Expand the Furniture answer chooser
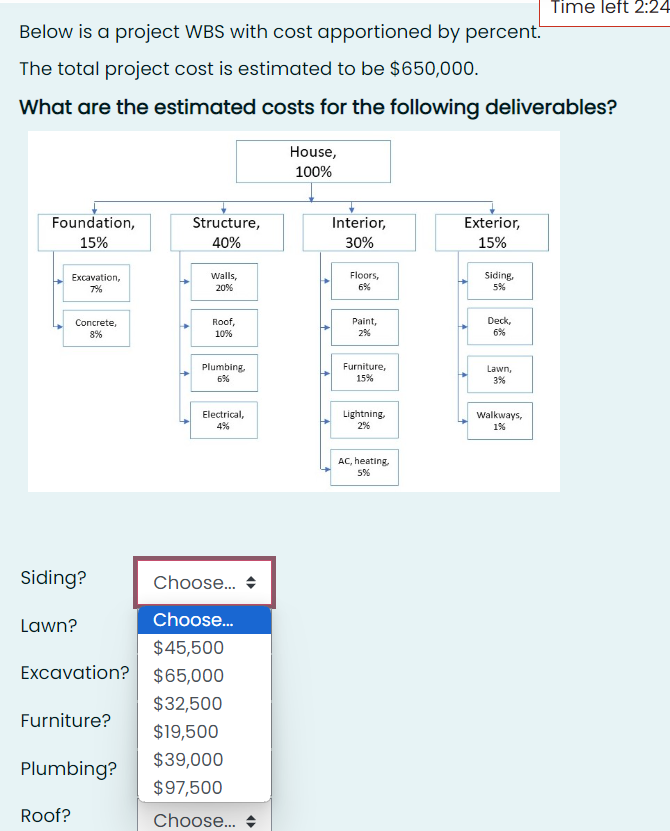The image size is (670, 831). pyautogui.click(x=203, y=721)
